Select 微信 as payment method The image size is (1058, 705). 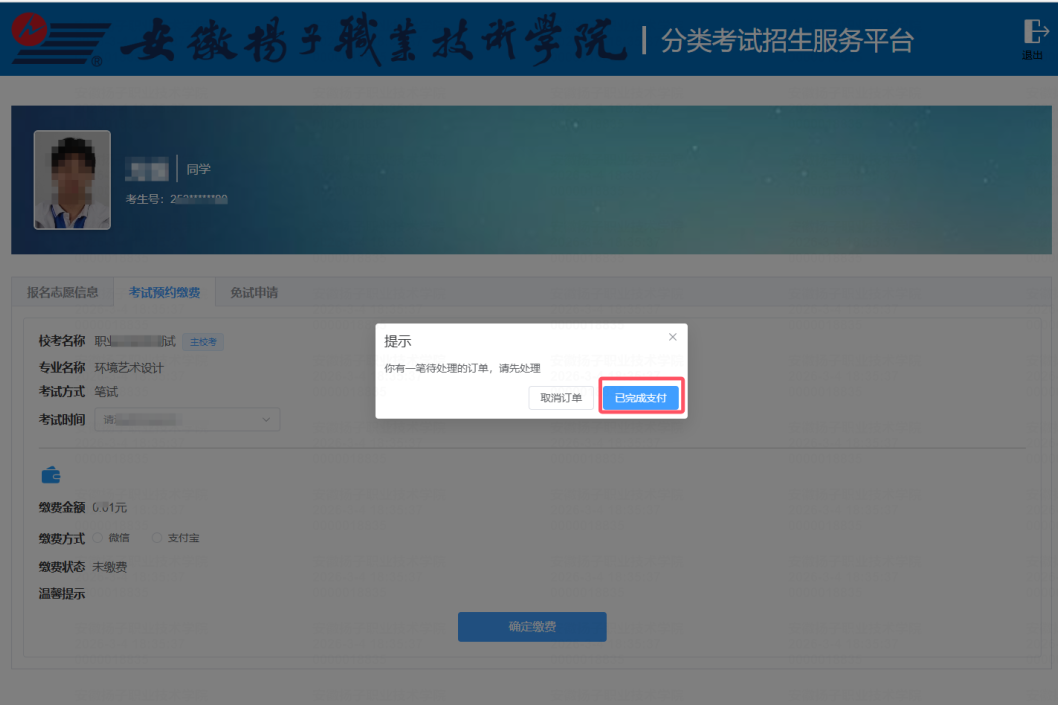99,538
